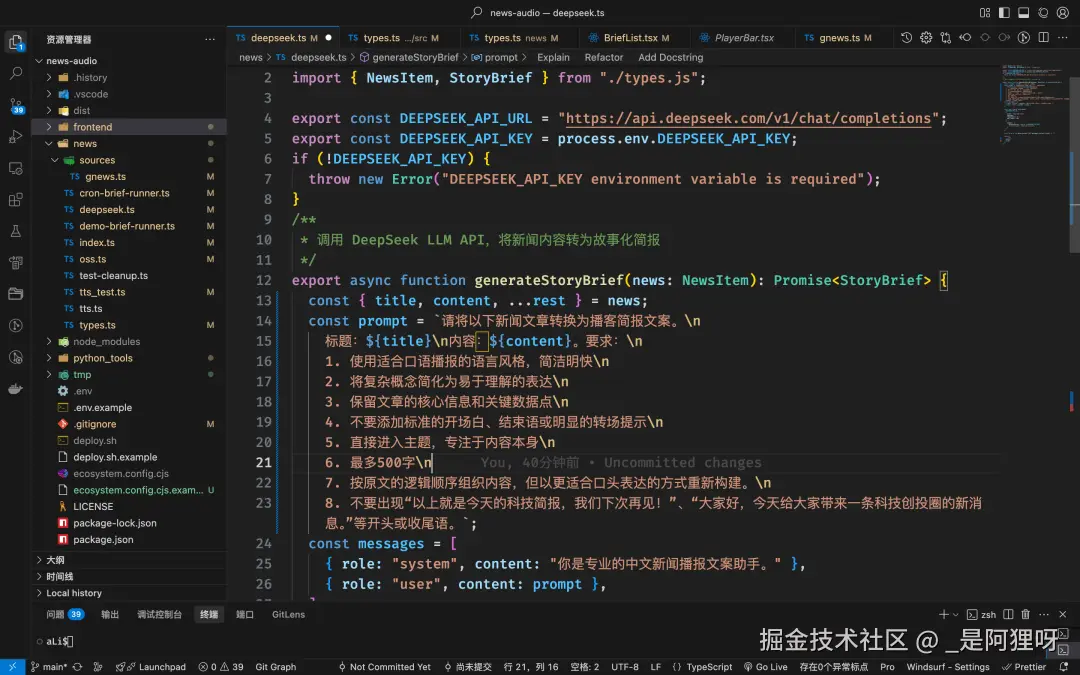Screen dimensions: 1080x675
Task: Click the file history clock icon in editor toolbar
Action: point(906,38)
